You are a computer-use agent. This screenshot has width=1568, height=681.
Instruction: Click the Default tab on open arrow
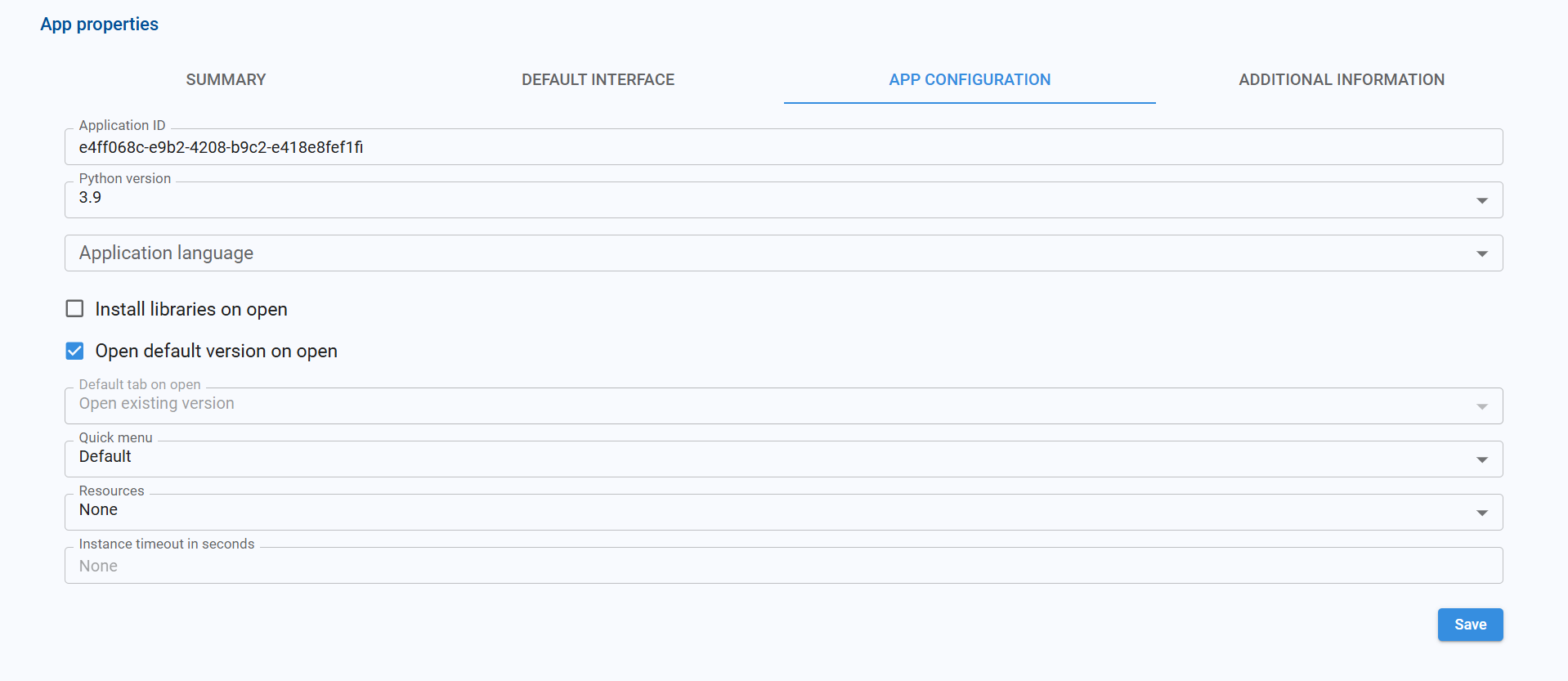coord(1481,406)
